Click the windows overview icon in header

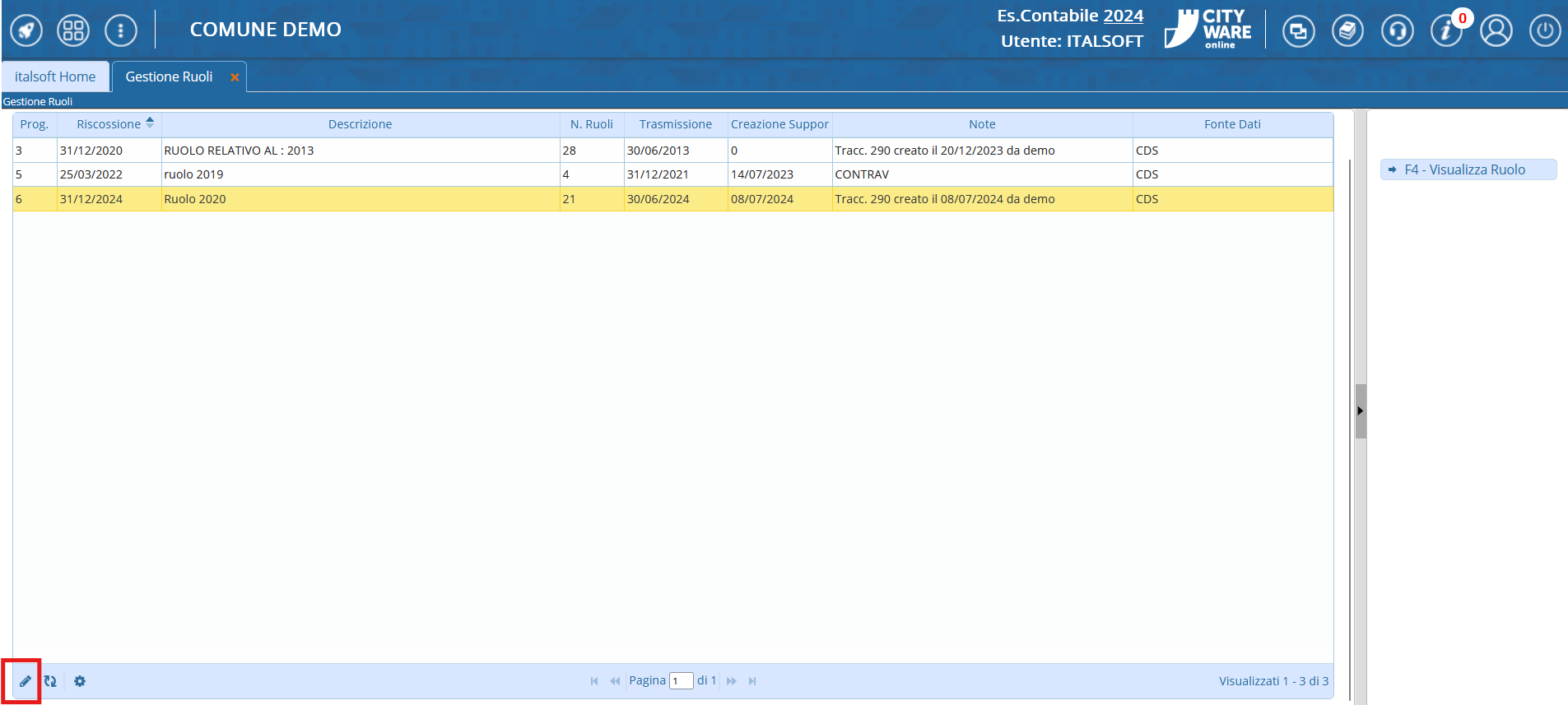pos(1298,31)
